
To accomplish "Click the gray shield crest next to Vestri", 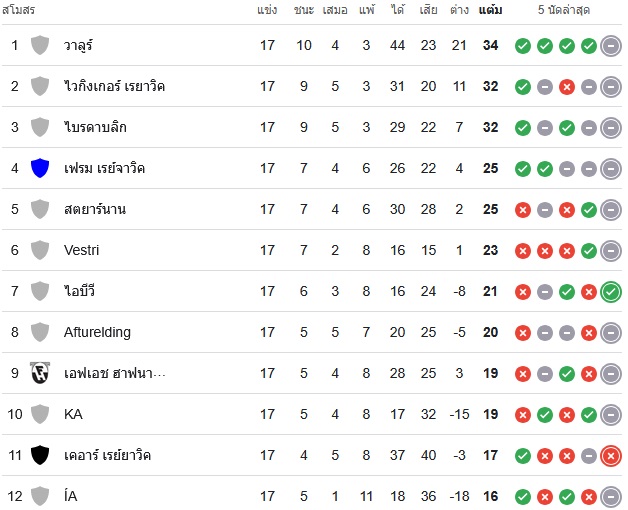I will pyautogui.click(x=40, y=250).
